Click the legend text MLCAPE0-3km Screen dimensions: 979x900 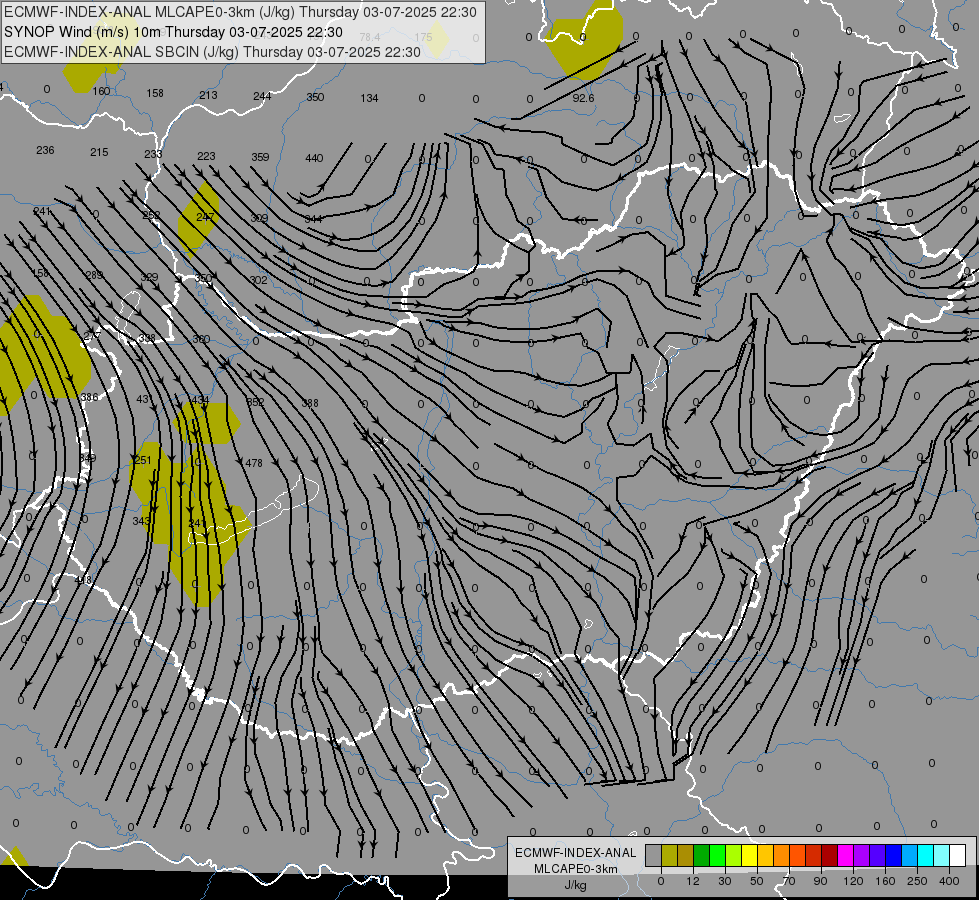575,869
